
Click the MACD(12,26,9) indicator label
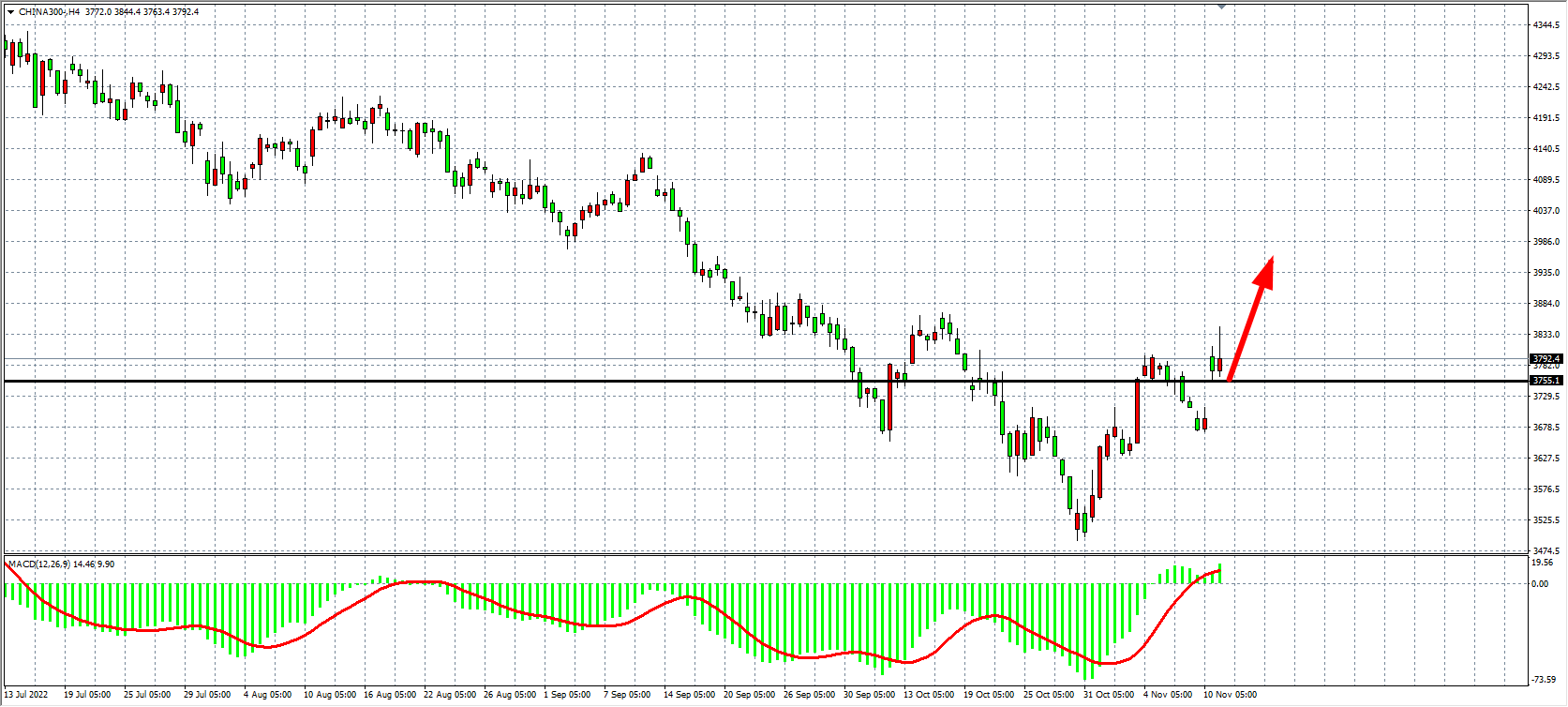(37, 564)
